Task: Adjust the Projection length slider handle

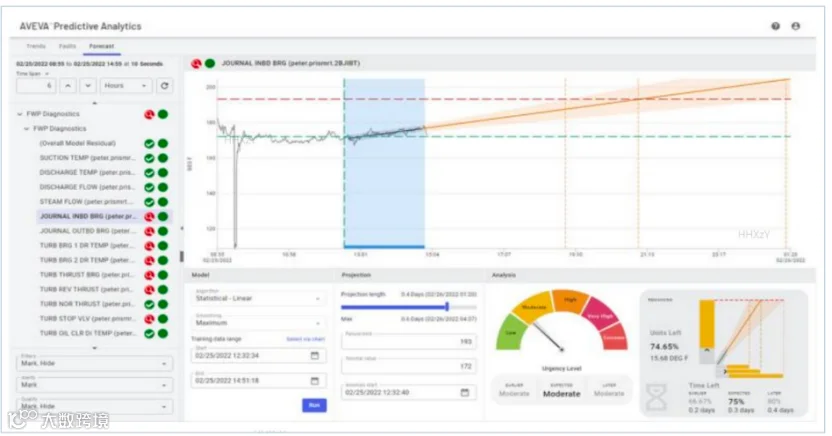Action: [447, 307]
